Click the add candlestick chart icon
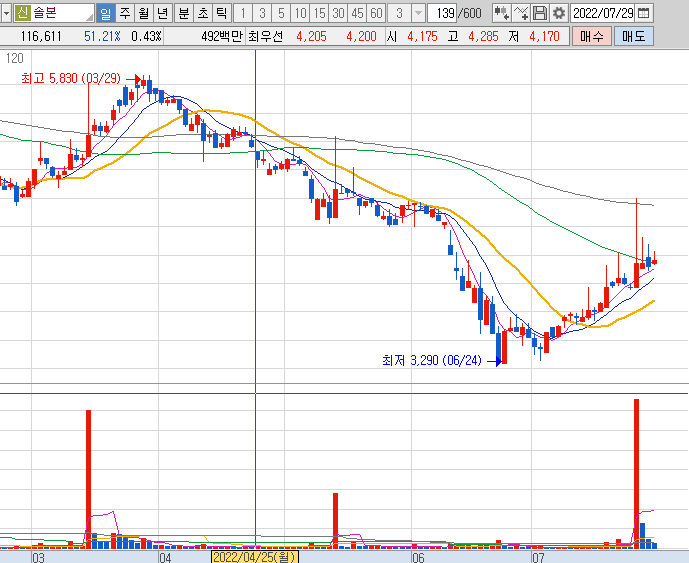689x563 pixels. 501,13
